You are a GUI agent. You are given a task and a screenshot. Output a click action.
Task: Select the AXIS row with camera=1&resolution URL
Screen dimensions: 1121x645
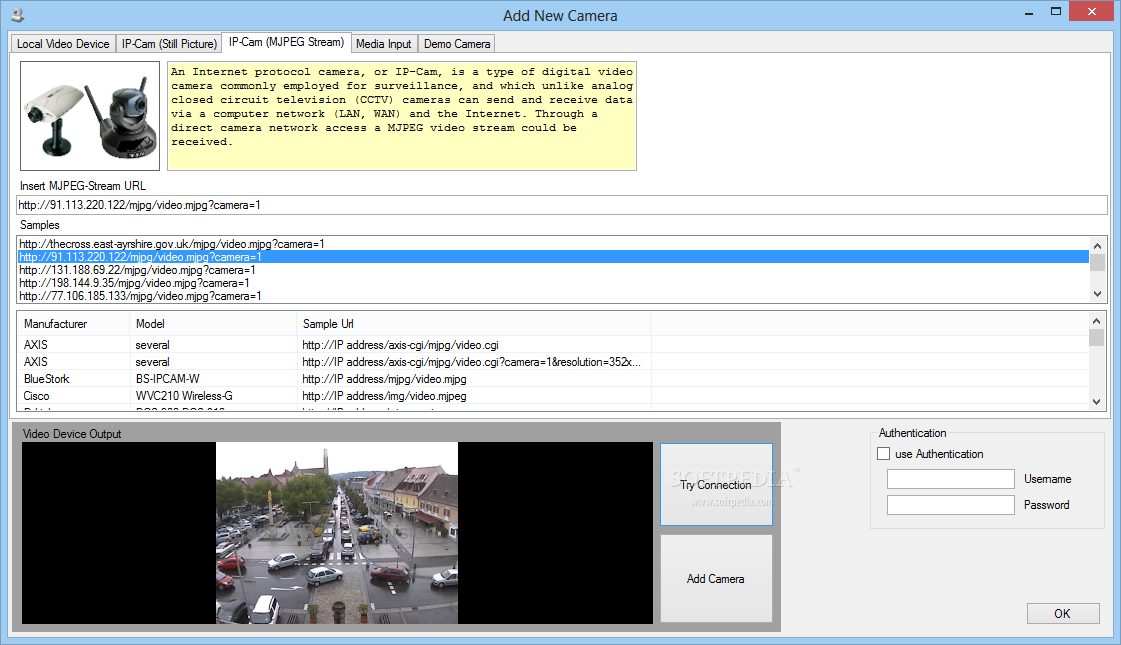click(472, 362)
